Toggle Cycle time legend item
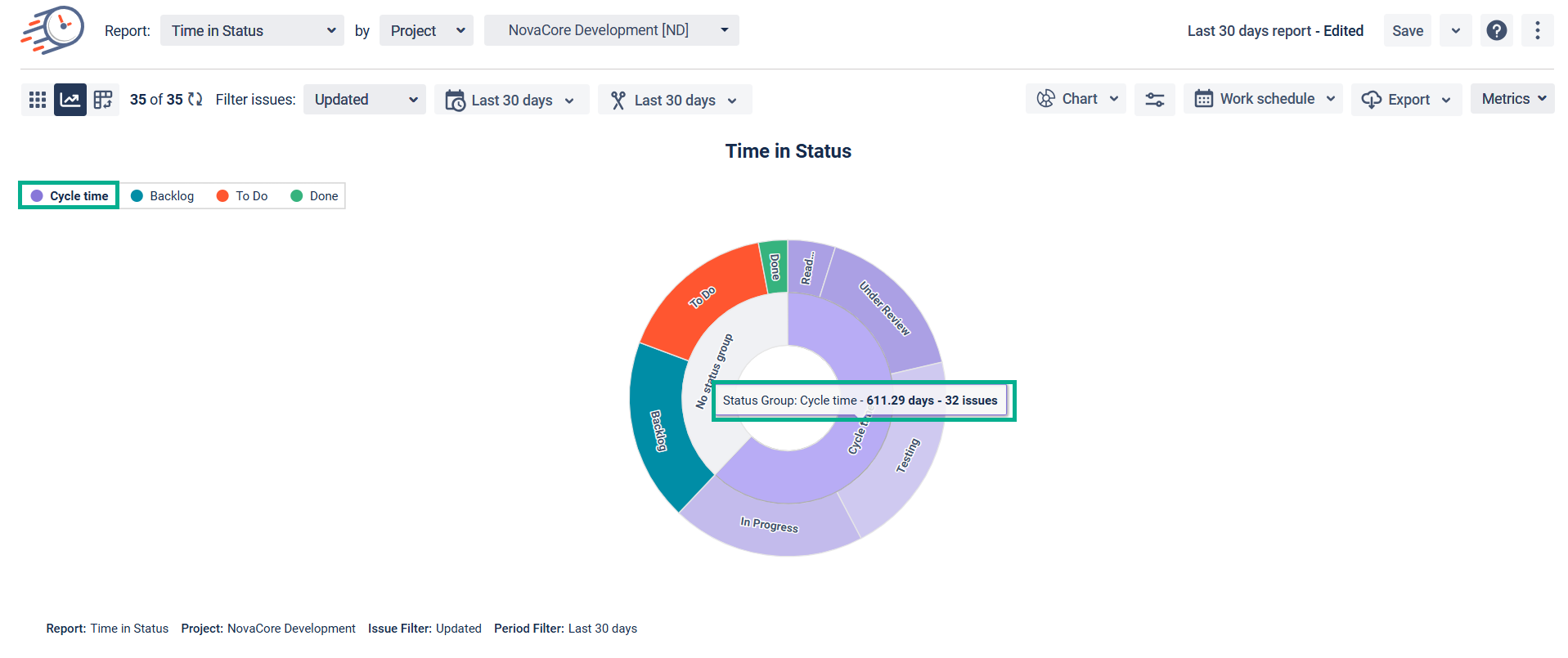 (x=70, y=196)
